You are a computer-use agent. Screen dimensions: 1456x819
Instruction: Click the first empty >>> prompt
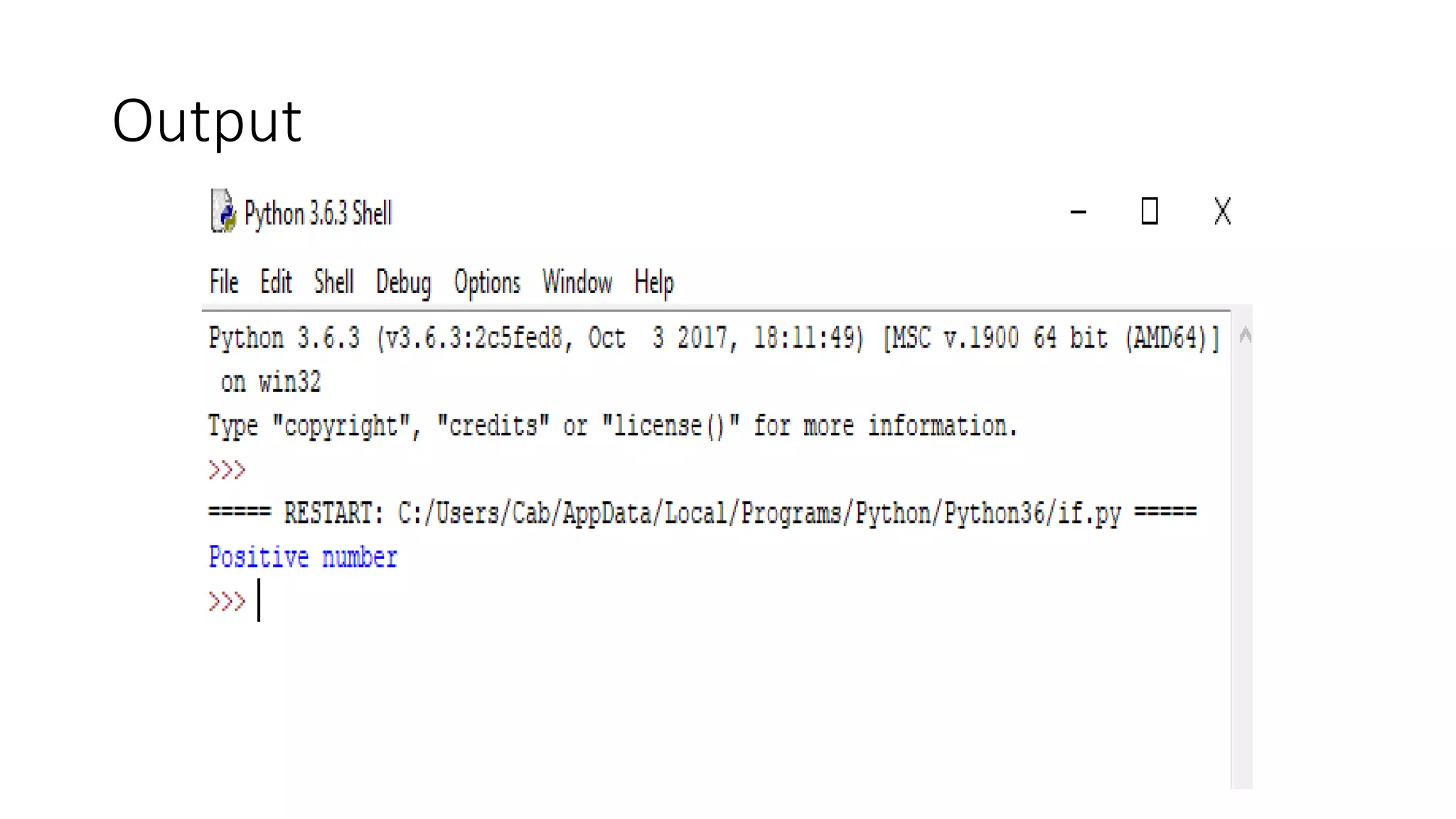coord(227,470)
